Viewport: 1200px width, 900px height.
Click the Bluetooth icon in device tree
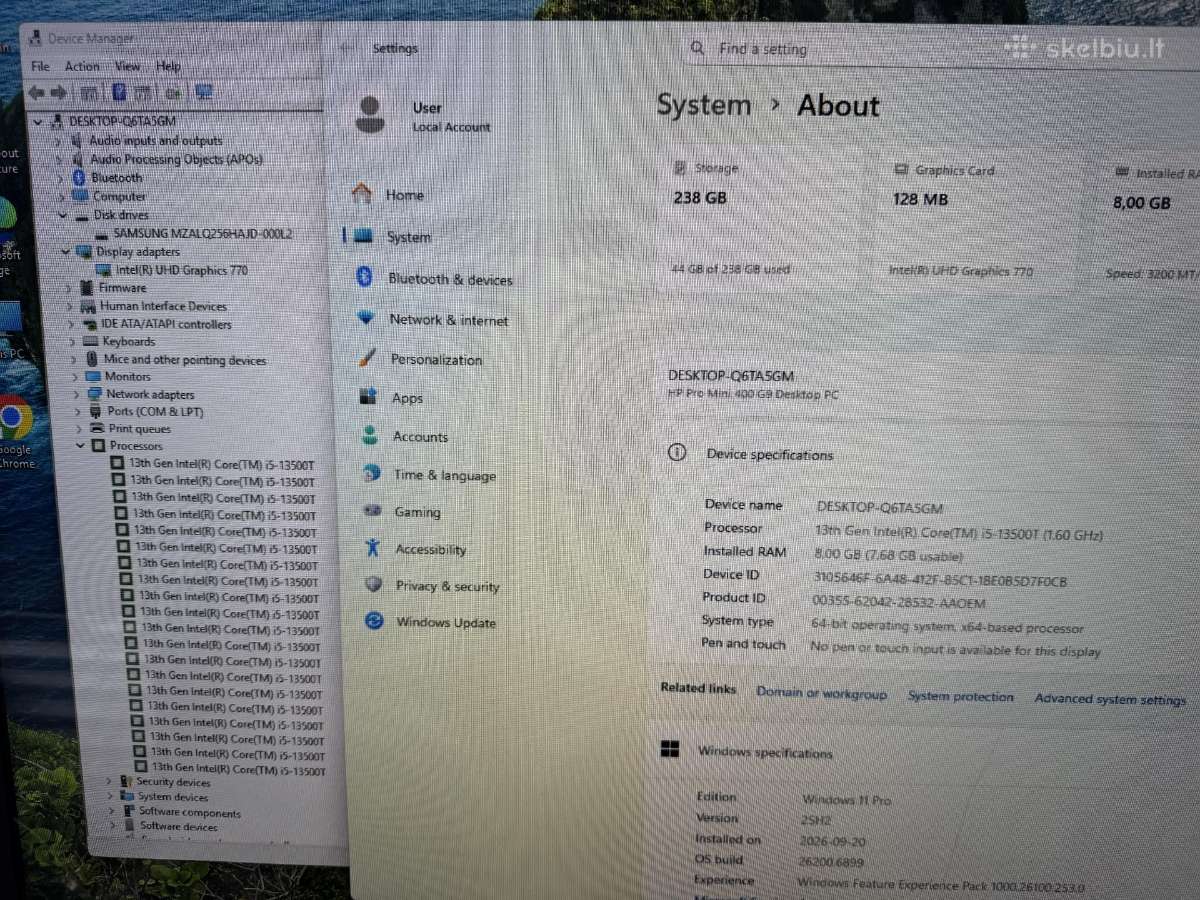[x=79, y=178]
